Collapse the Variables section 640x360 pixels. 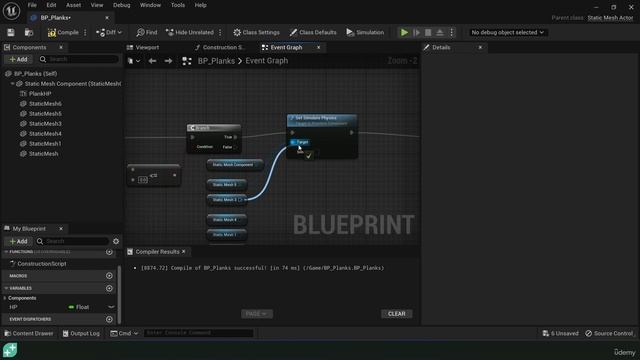tap(6, 288)
